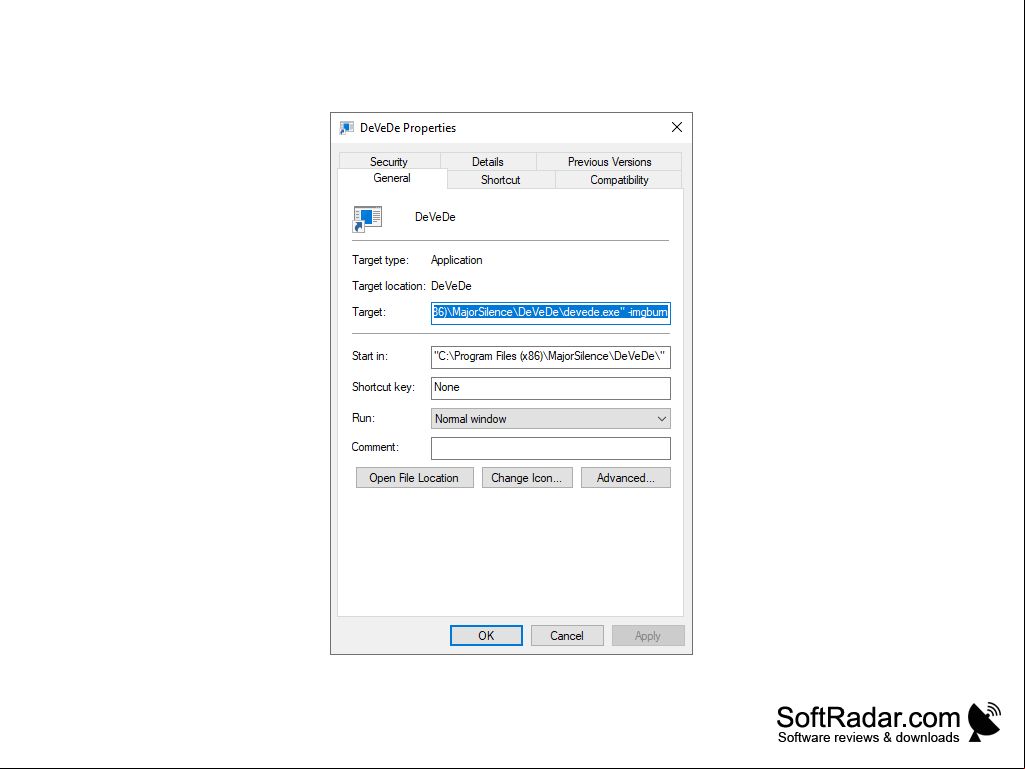
Task: Click the DeVeDe shortcut icon in the dialog
Action: pos(367,219)
